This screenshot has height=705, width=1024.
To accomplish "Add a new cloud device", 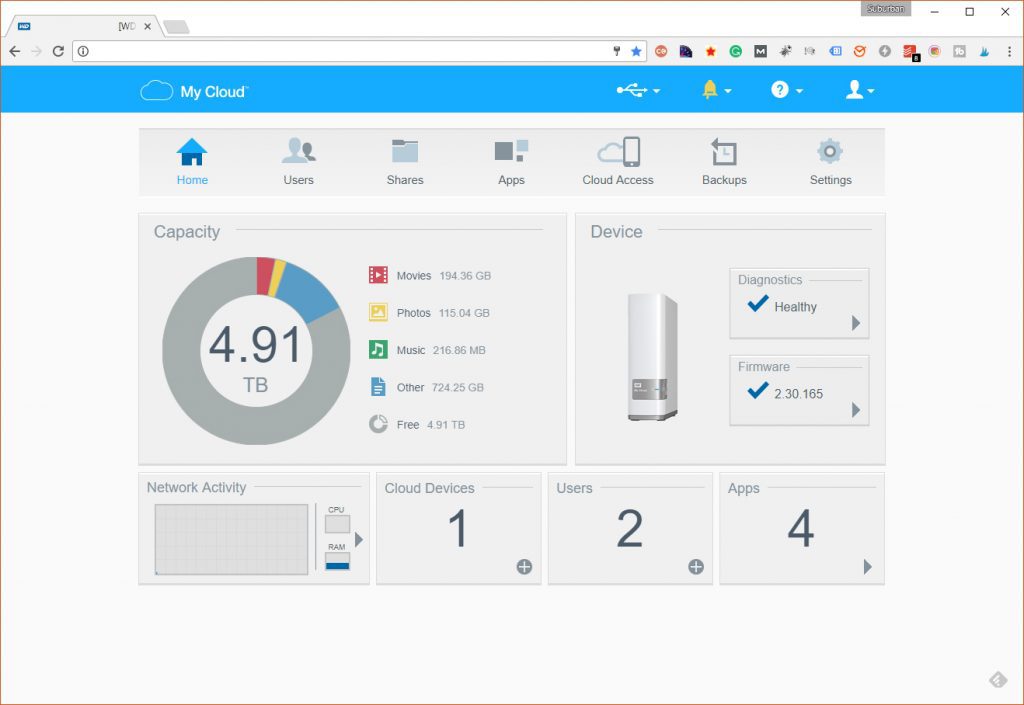I will tap(524, 567).
